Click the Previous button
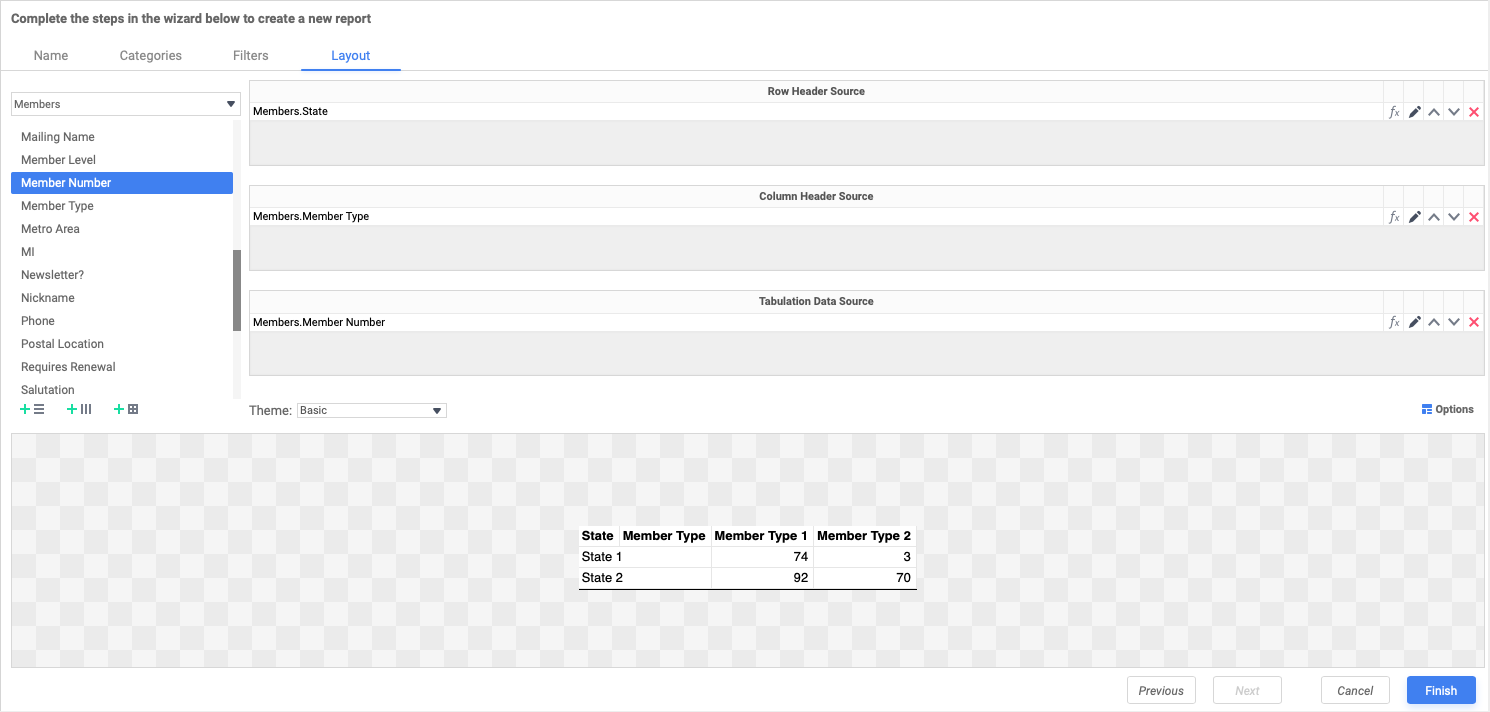 coord(1161,690)
